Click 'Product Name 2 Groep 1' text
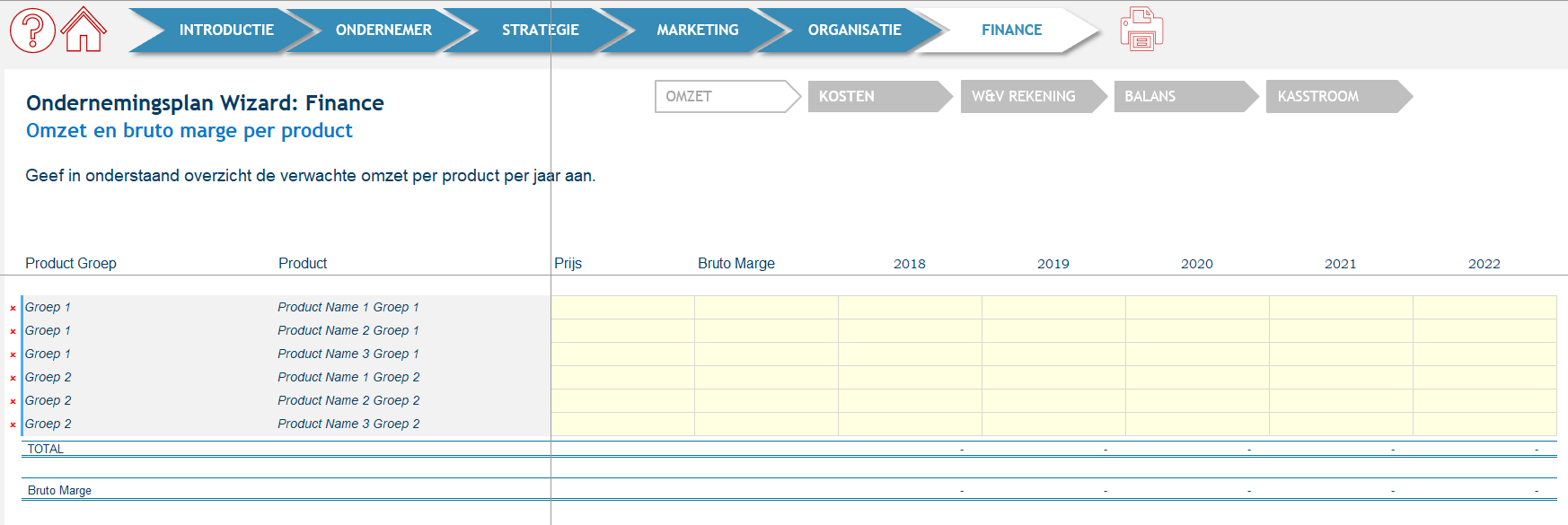Image resolution: width=1568 pixels, height=525 pixels. click(x=348, y=330)
